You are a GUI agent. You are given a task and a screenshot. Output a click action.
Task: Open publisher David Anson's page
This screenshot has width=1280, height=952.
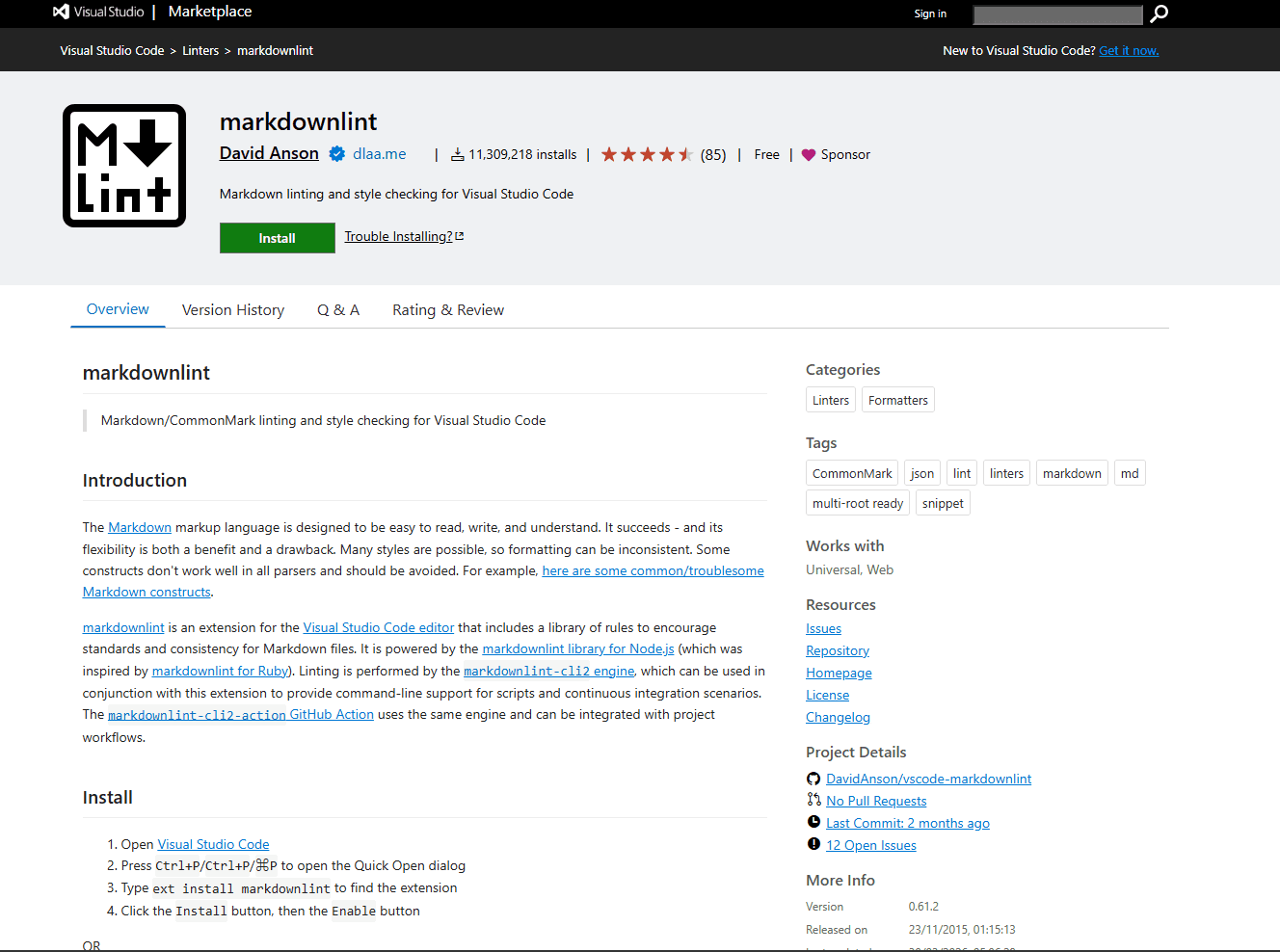(x=269, y=153)
